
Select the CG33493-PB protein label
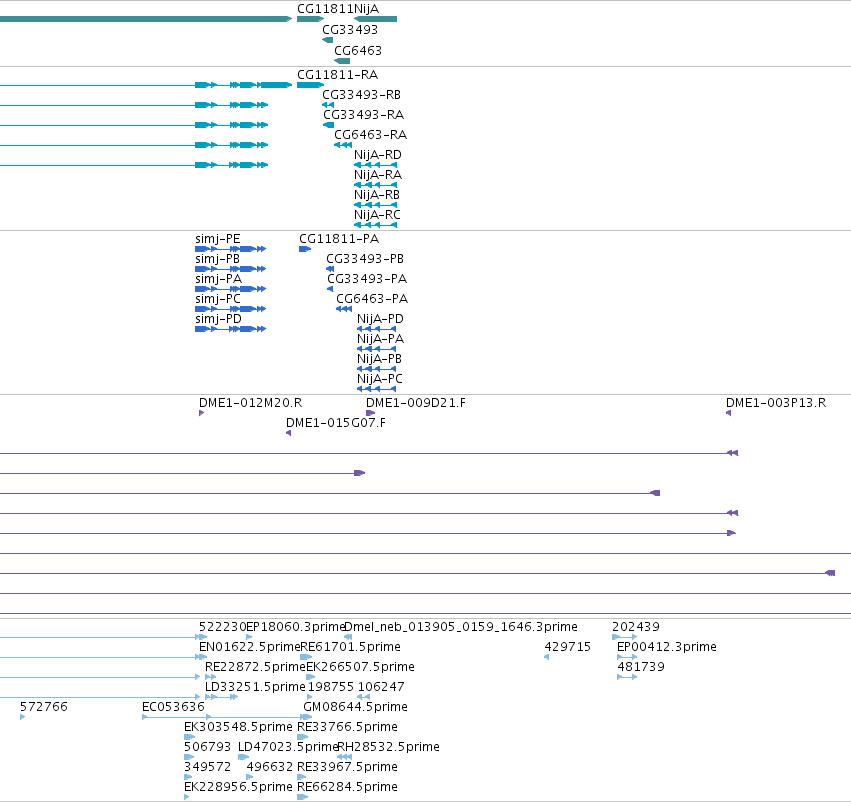point(365,259)
